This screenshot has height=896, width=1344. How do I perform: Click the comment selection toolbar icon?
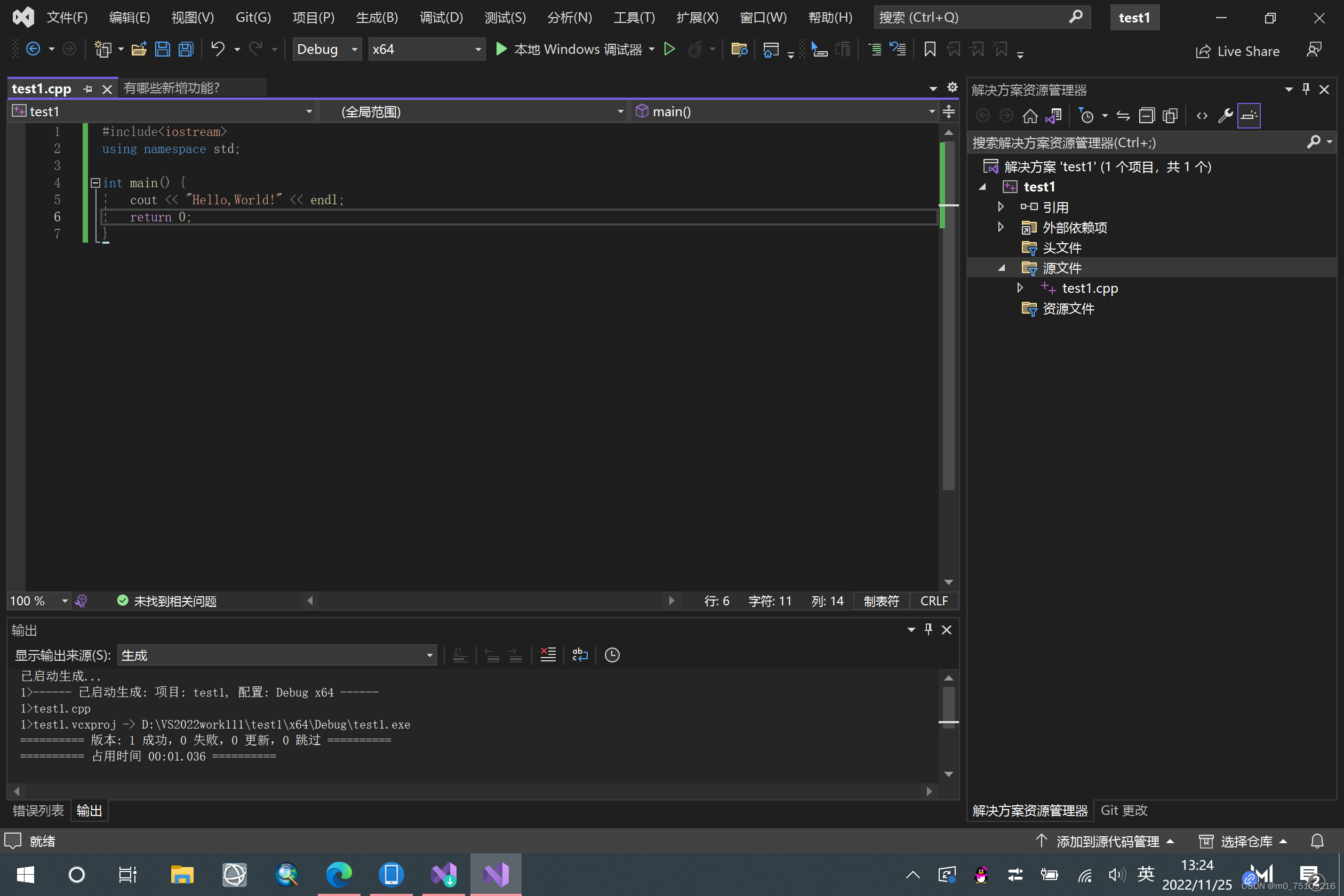[874, 50]
